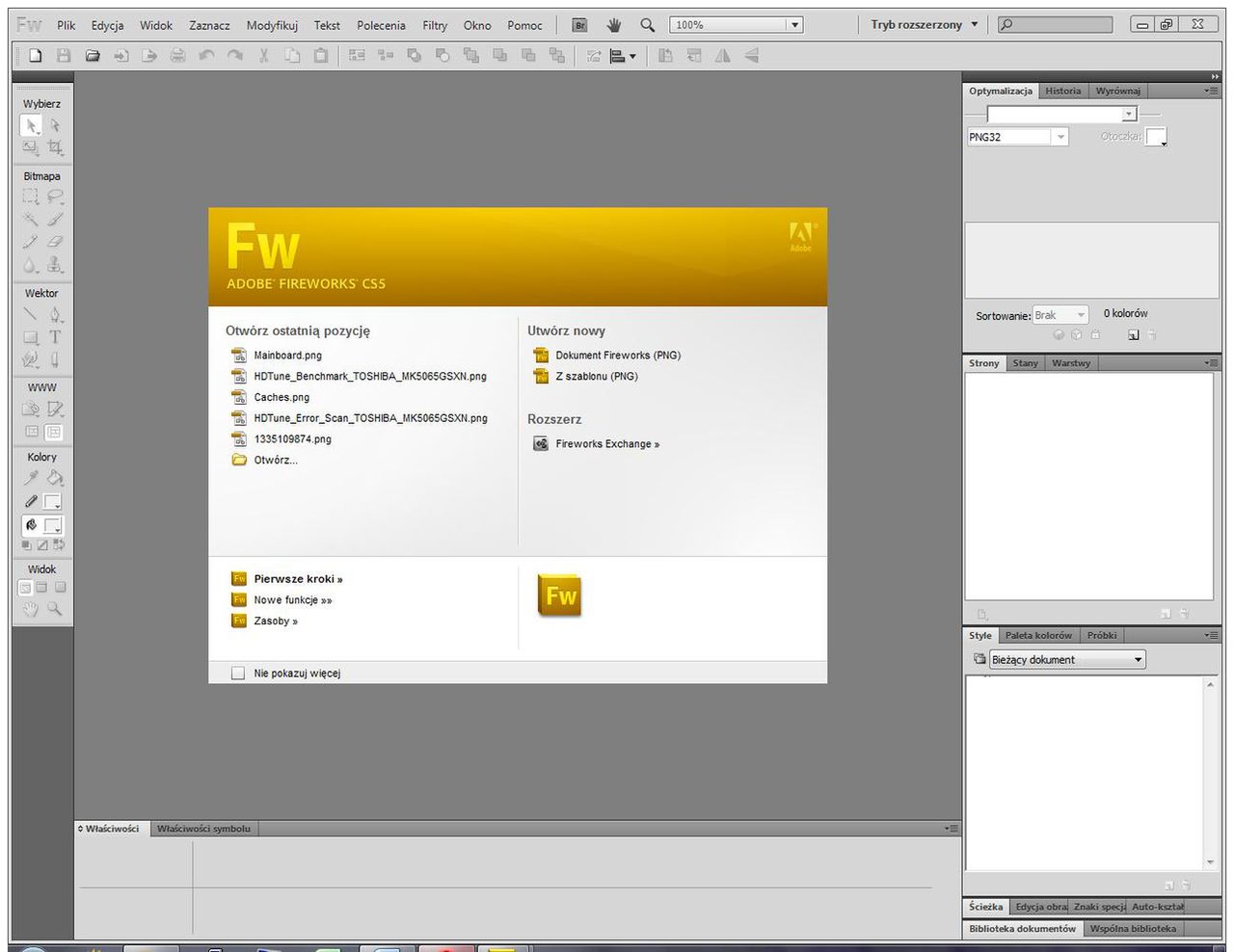
Task: Select the Hotspot tool in WWW
Action: pos(31,409)
